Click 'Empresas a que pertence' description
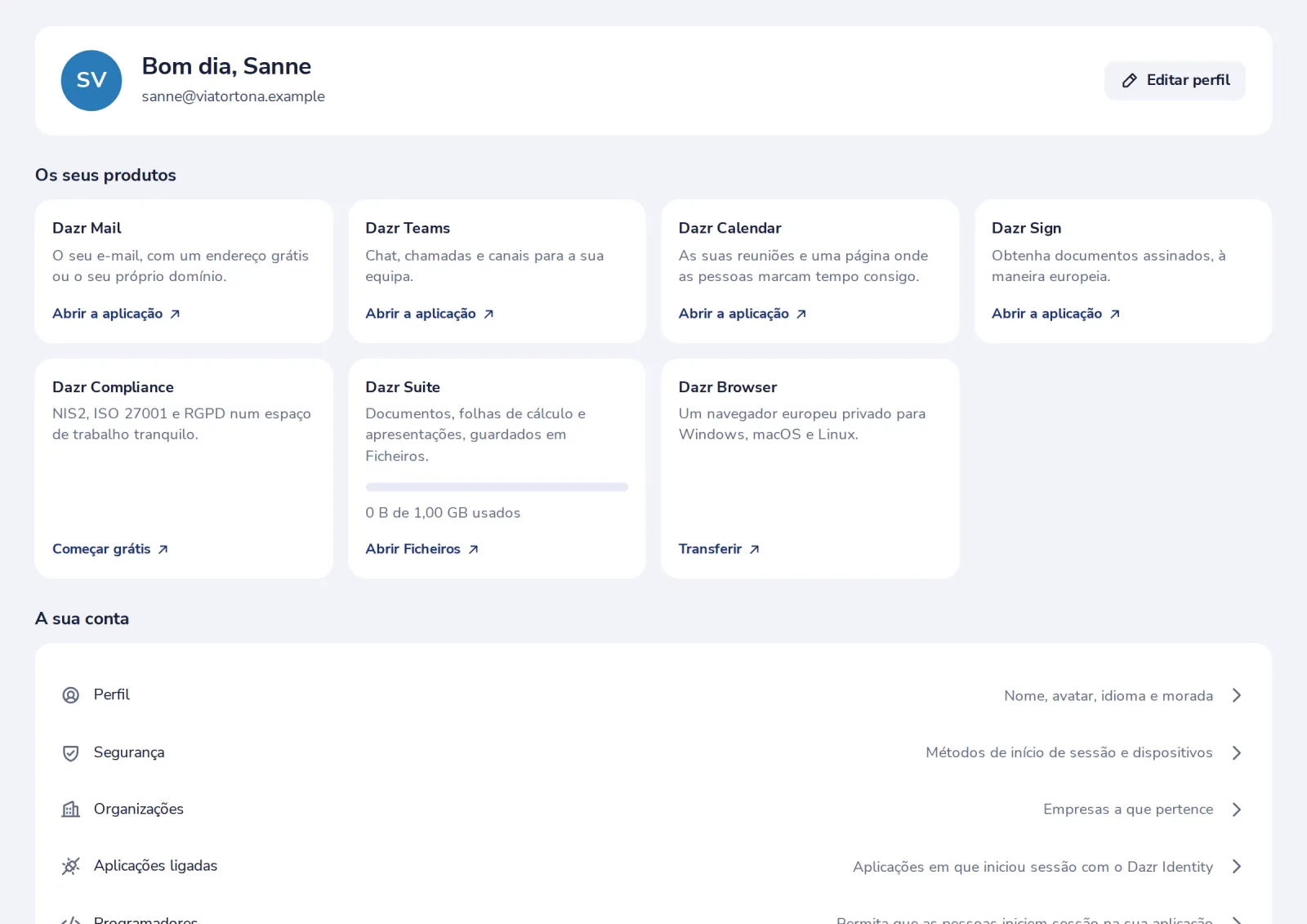Screen dimensions: 1307x924 click(x=1128, y=810)
